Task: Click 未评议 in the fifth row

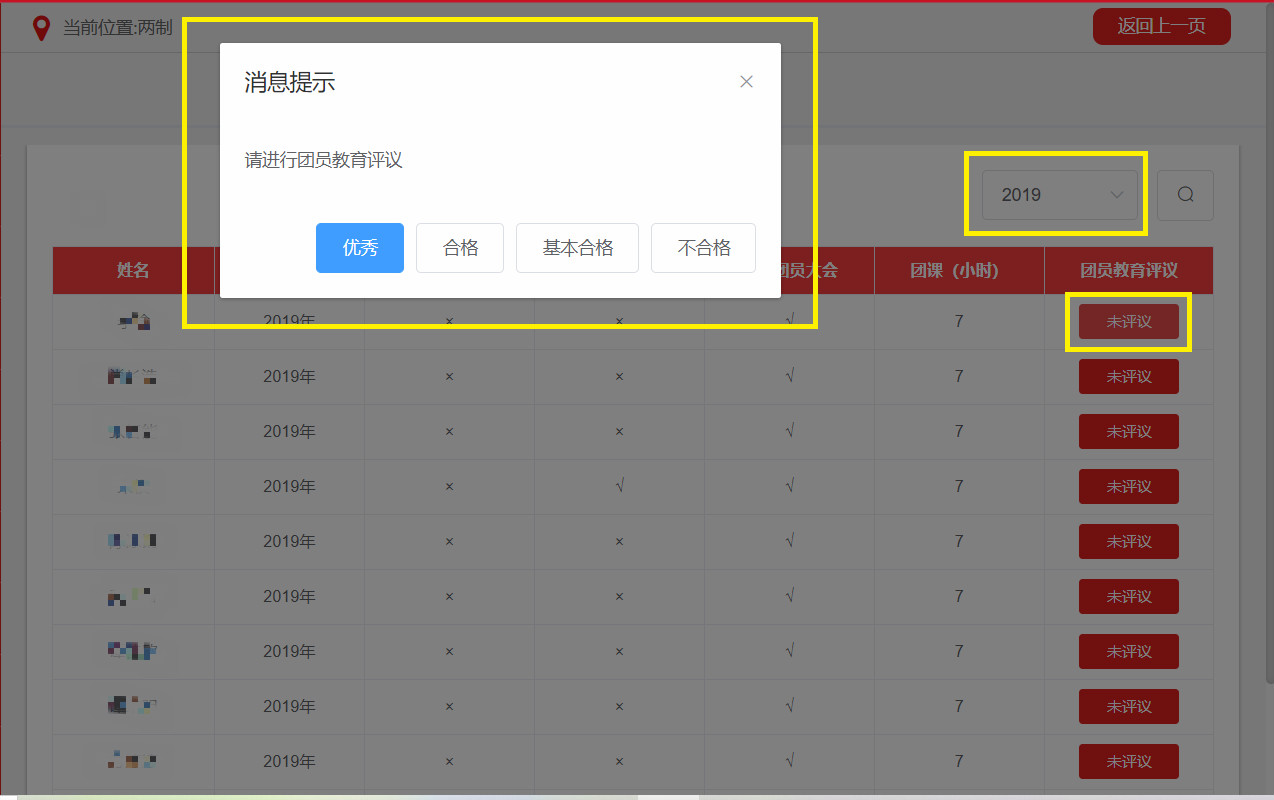Action: [1128, 542]
